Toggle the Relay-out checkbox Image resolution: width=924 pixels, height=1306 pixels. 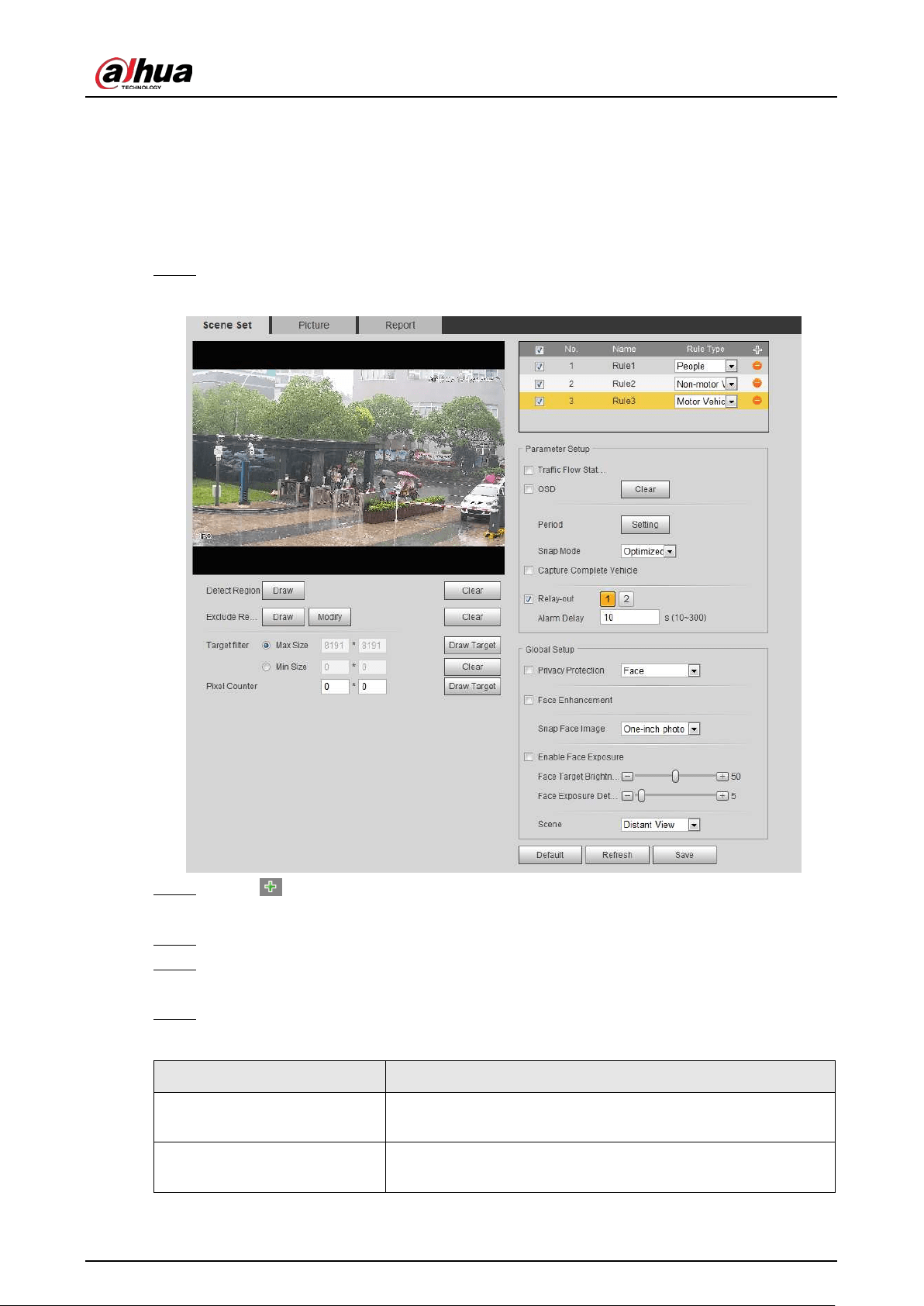point(529,599)
